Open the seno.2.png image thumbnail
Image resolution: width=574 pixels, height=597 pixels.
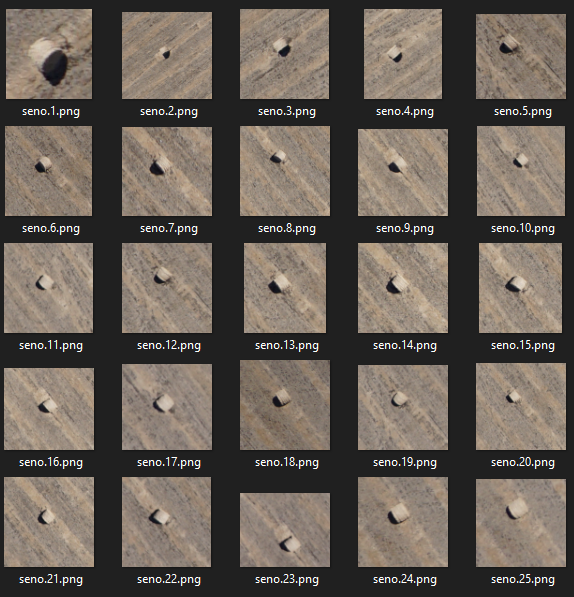(167, 56)
